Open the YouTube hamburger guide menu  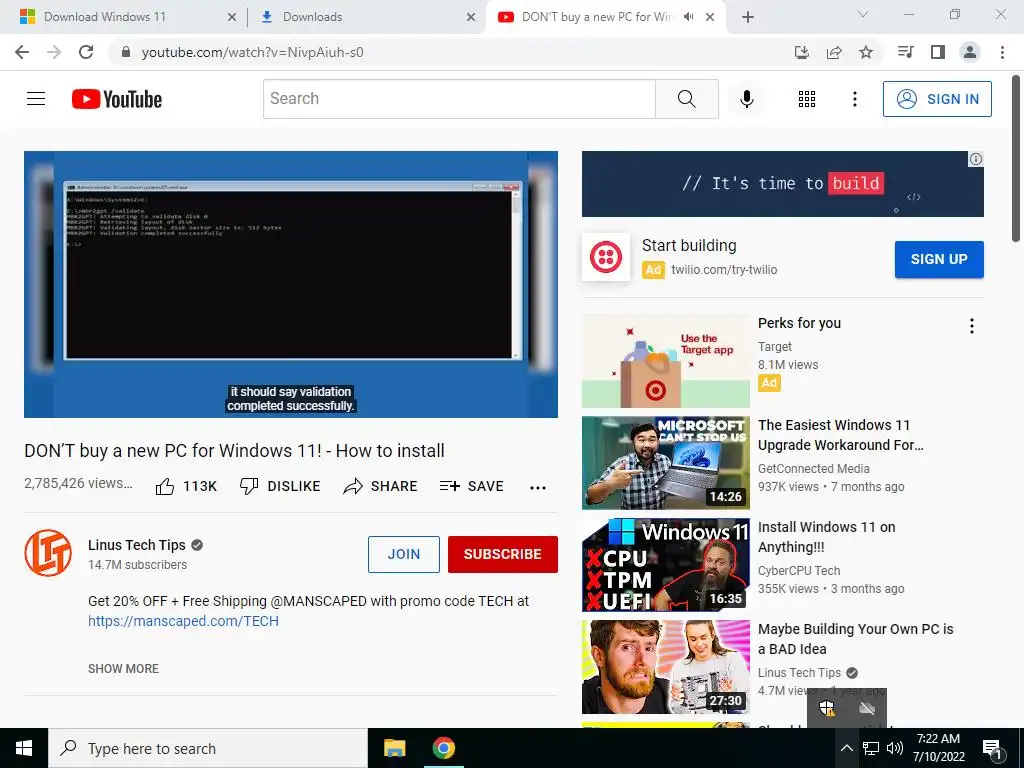(36, 99)
